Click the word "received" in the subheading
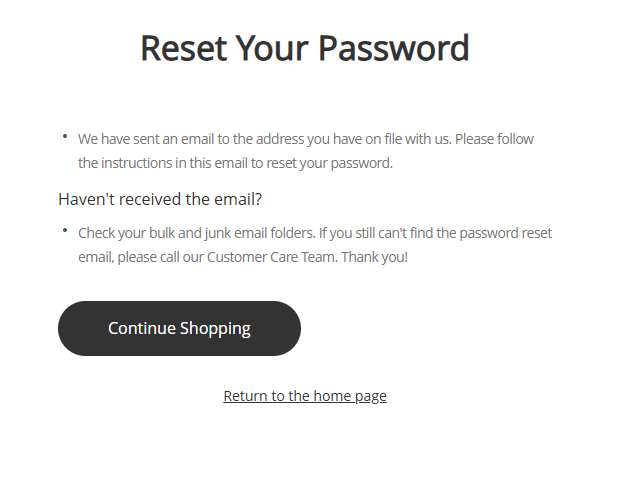Screen dimensions: 617x477 (x=151, y=199)
